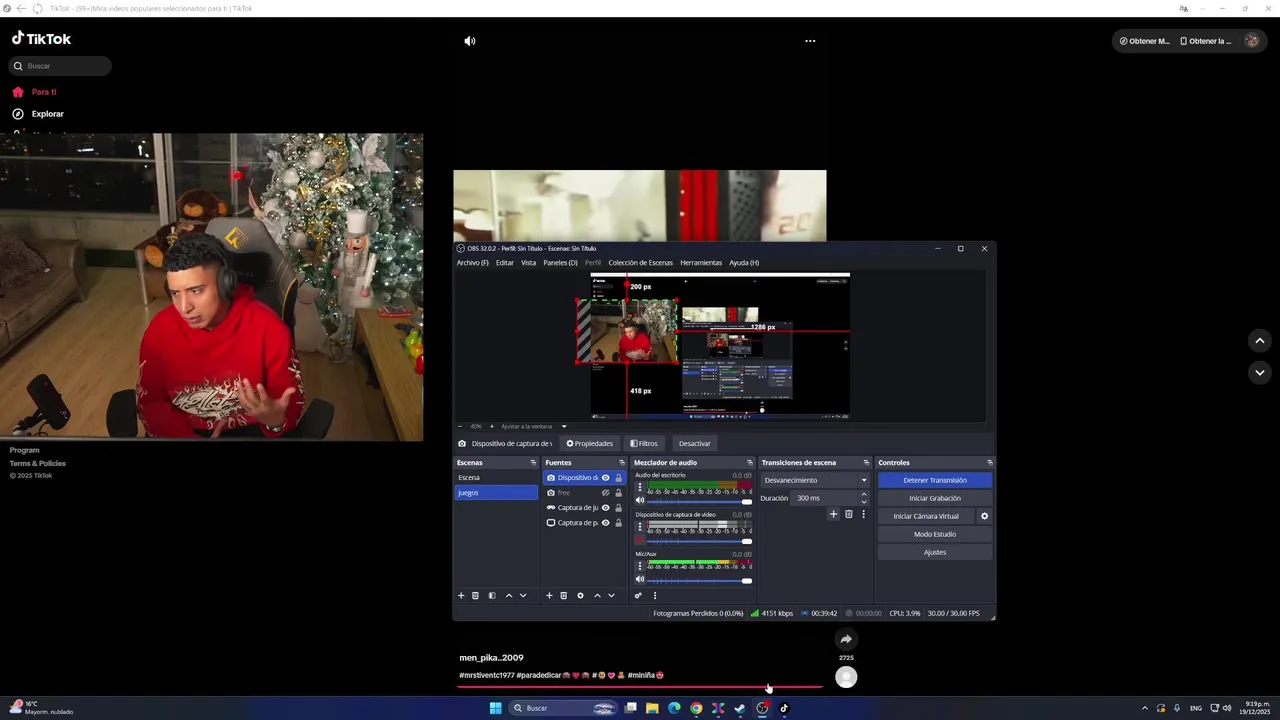Zoom out the OBS preview with the minus button
This screenshot has width=1280, height=720.
pyautogui.click(x=460, y=426)
